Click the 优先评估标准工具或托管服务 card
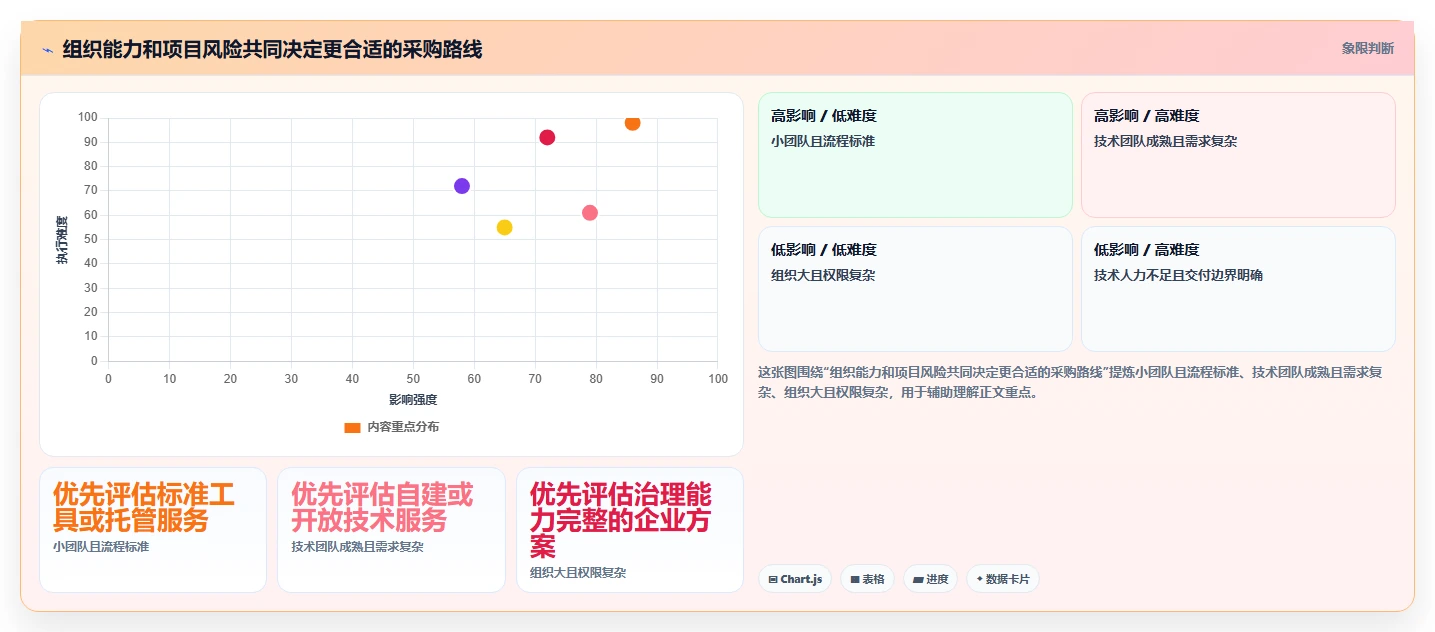 (153, 530)
